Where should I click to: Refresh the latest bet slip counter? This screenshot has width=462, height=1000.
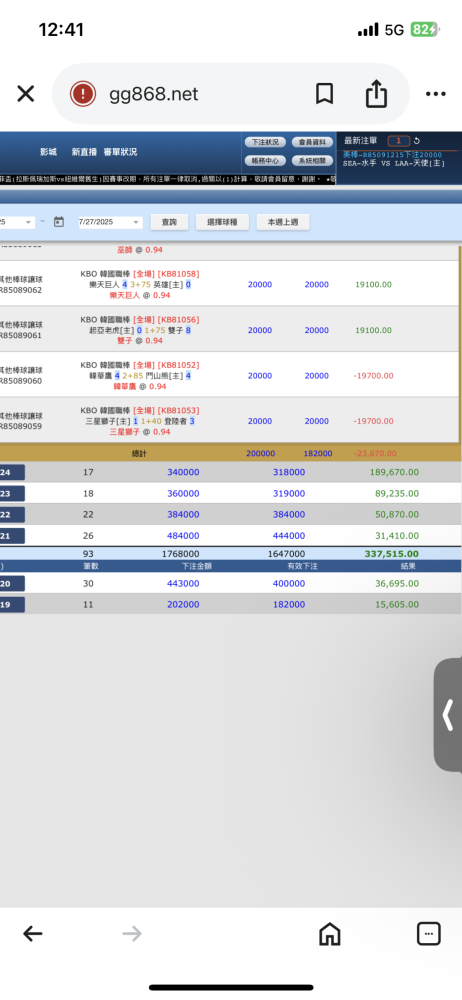417,141
